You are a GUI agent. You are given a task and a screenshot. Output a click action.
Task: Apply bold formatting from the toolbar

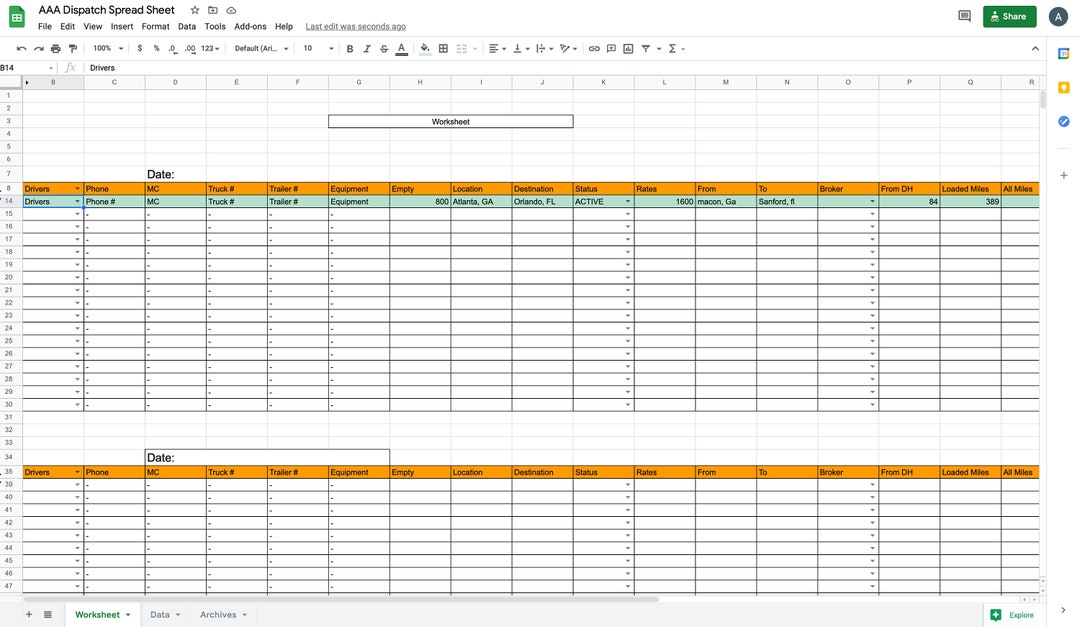(x=349, y=48)
